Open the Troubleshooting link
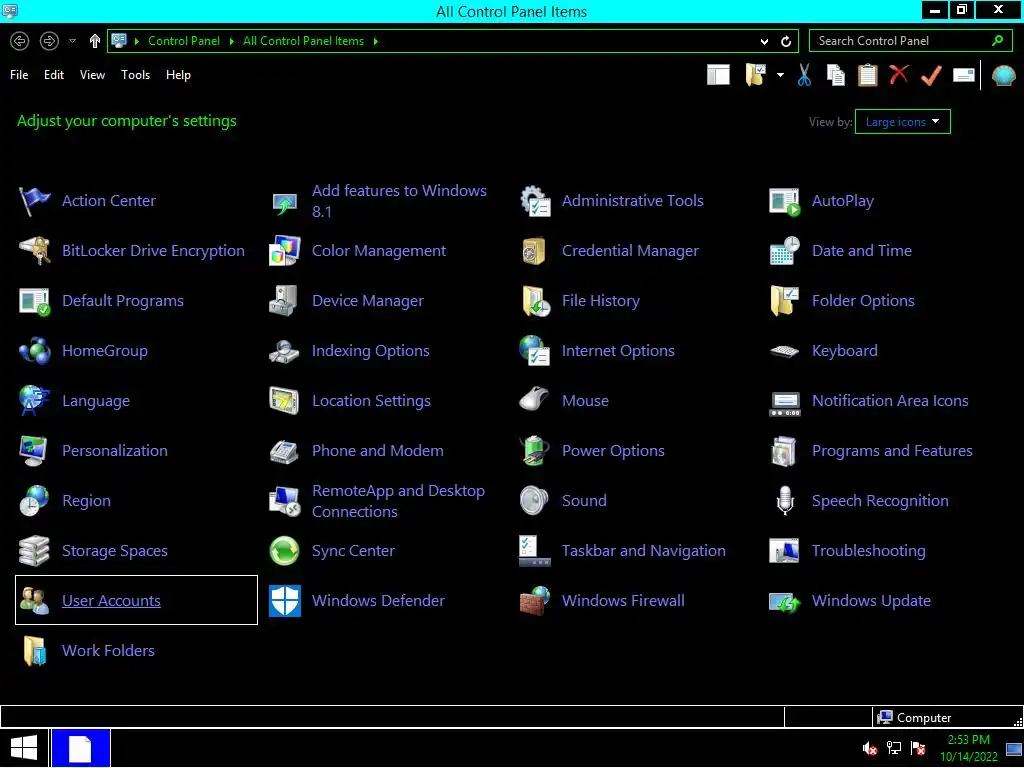Viewport: 1024px width, 768px height. [x=869, y=551]
